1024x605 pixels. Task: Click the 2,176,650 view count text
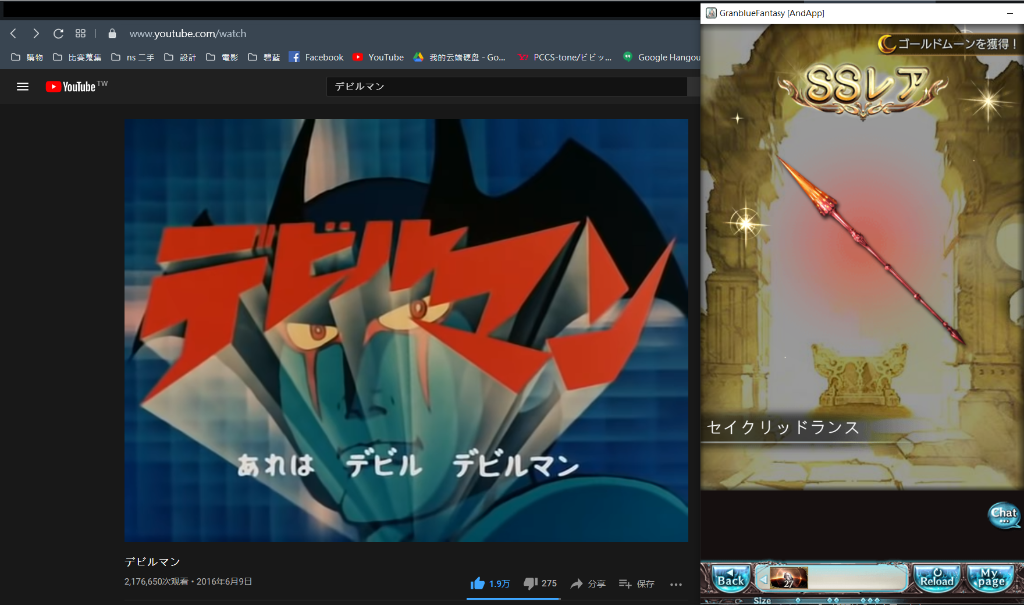pyautogui.click(x=157, y=581)
